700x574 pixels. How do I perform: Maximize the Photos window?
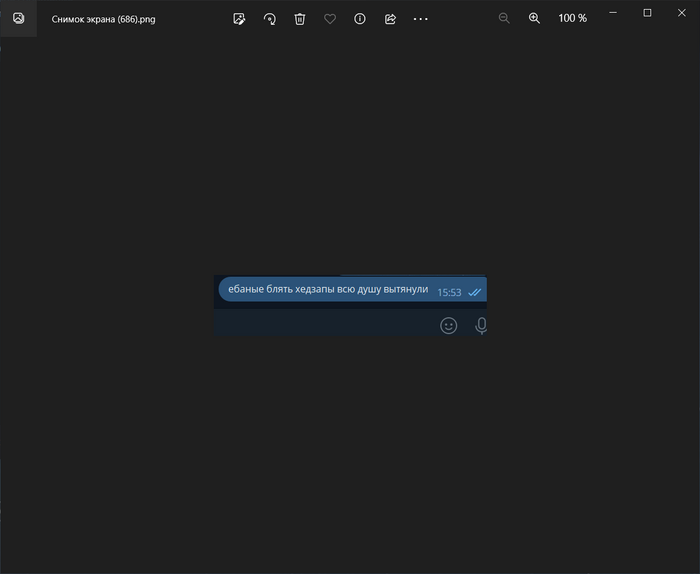click(647, 13)
